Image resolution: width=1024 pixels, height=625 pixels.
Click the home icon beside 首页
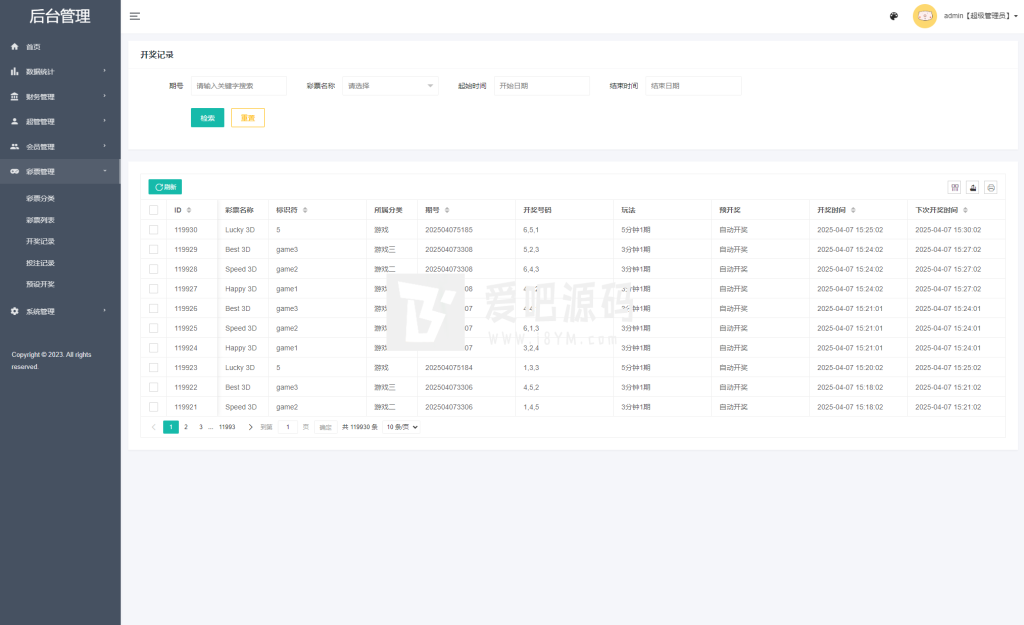pyautogui.click(x=14, y=46)
